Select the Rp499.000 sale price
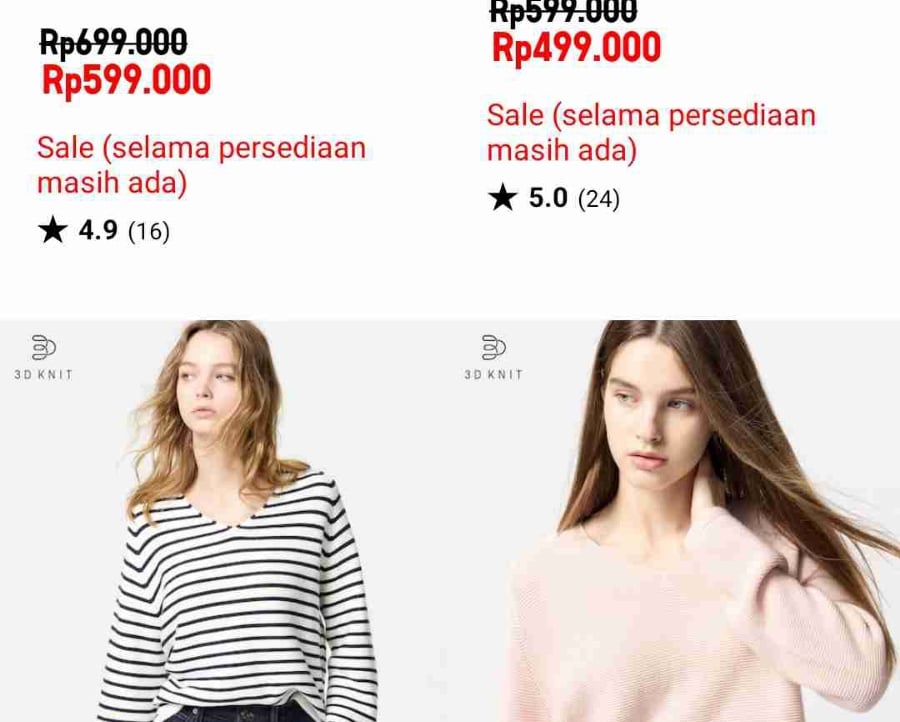Viewport: 900px width, 722px height. point(577,48)
